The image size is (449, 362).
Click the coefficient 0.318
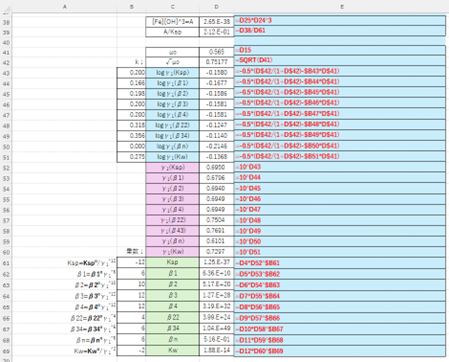(131, 125)
